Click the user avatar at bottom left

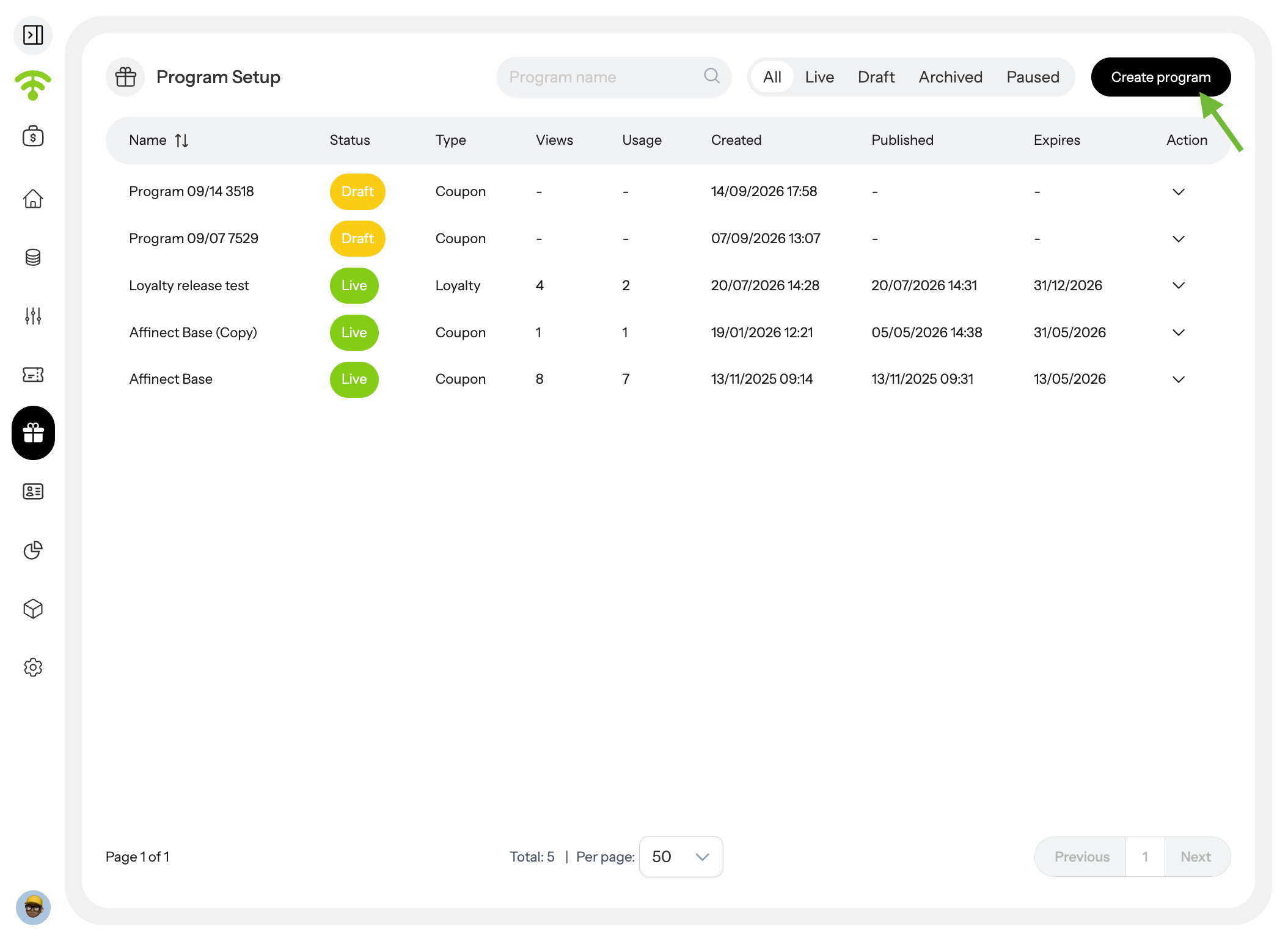pos(33,907)
